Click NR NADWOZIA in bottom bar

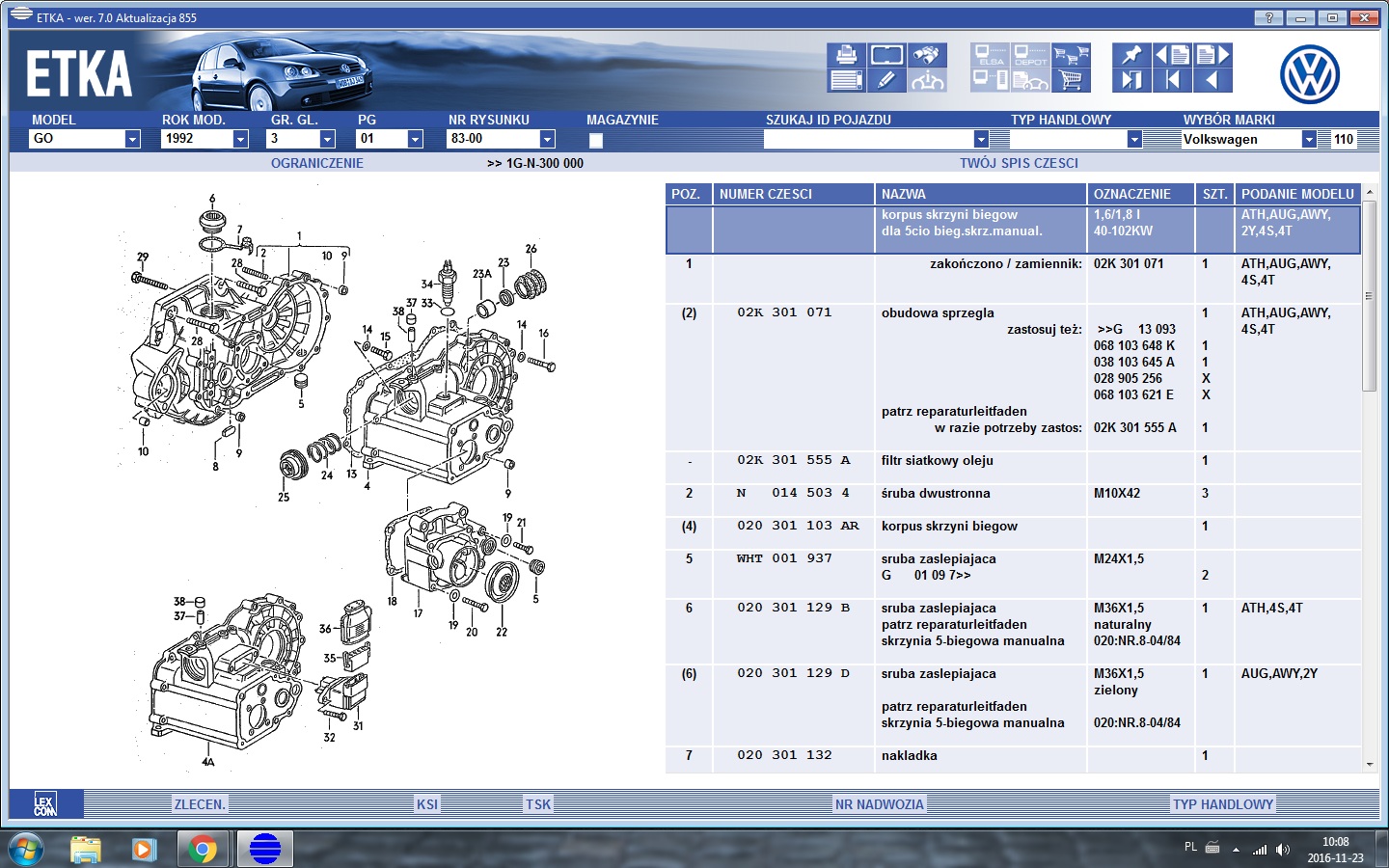point(880,804)
